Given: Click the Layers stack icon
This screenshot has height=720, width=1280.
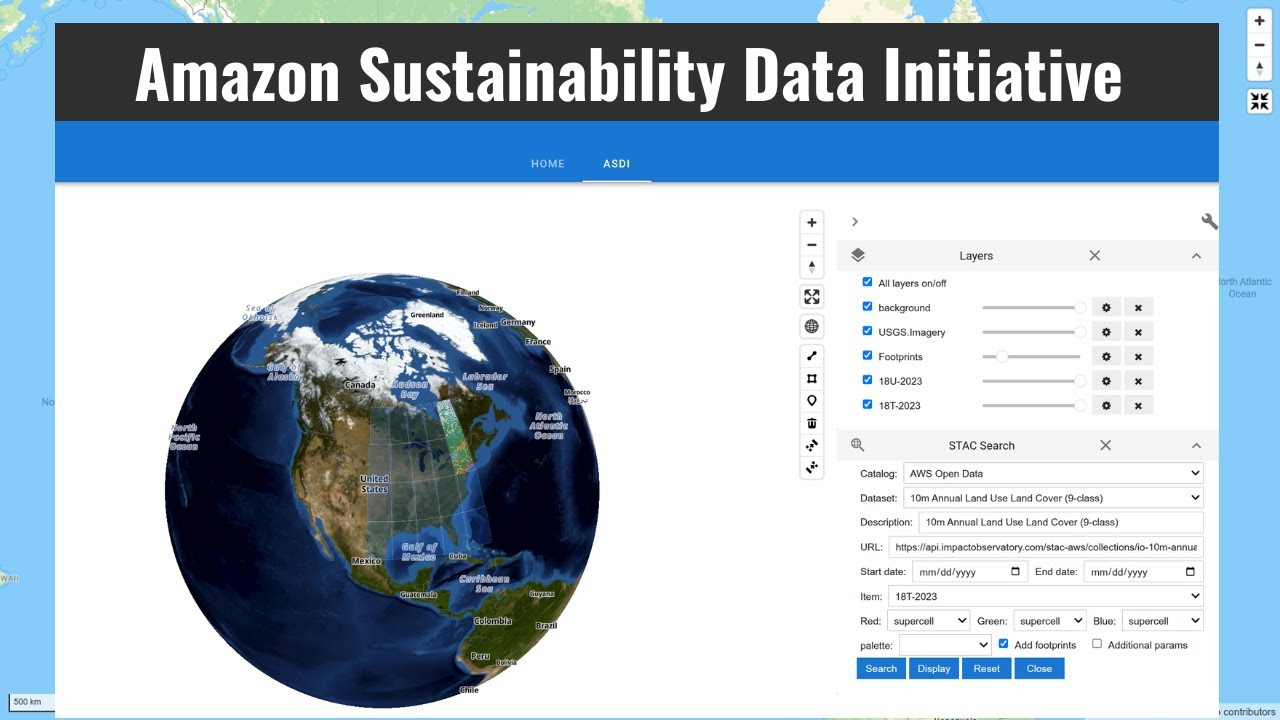Looking at the screenshot, I should point(858,255).
